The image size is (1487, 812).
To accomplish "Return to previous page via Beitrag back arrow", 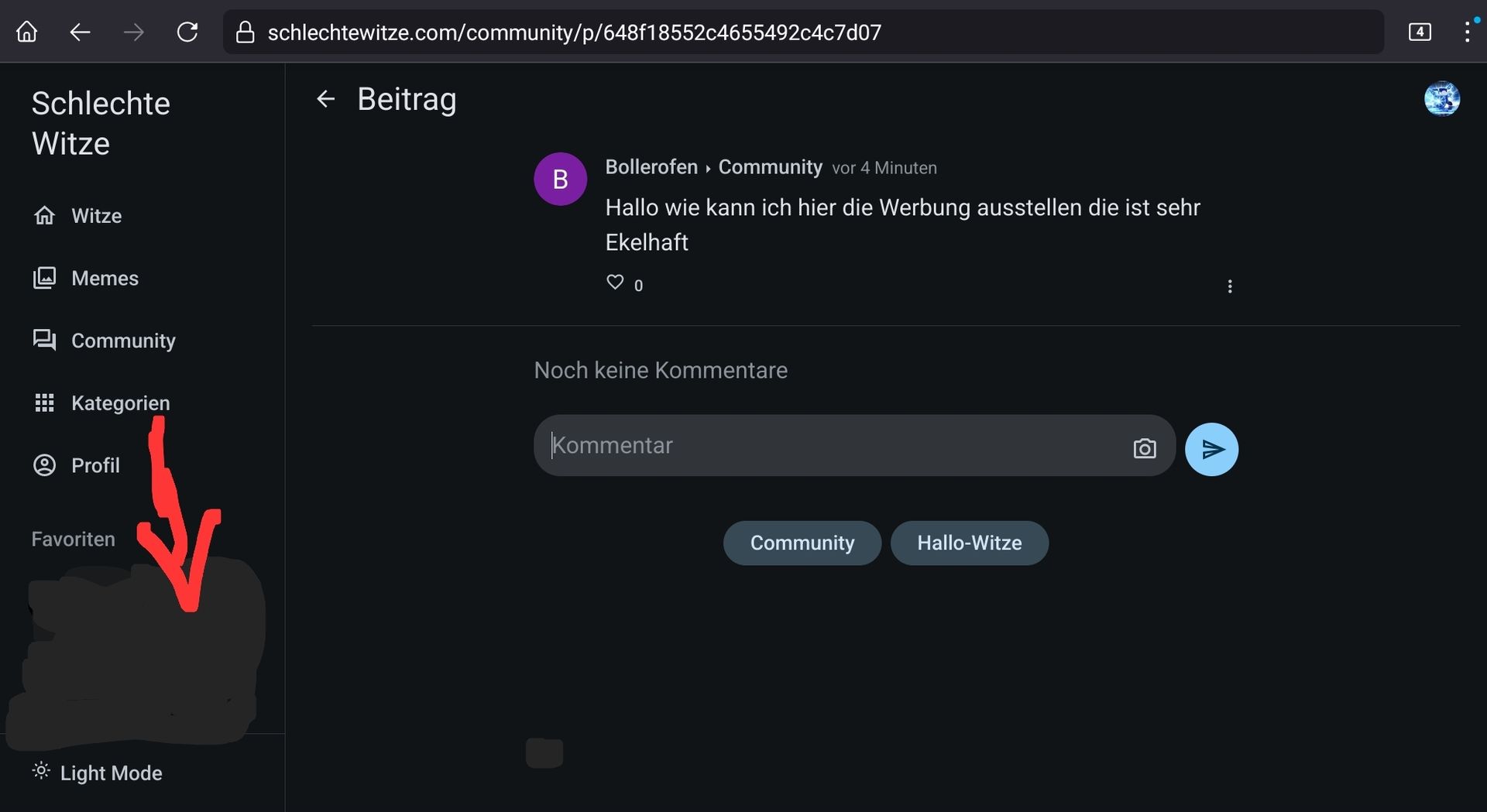I will pyautogui.click(x=326, y=99).
